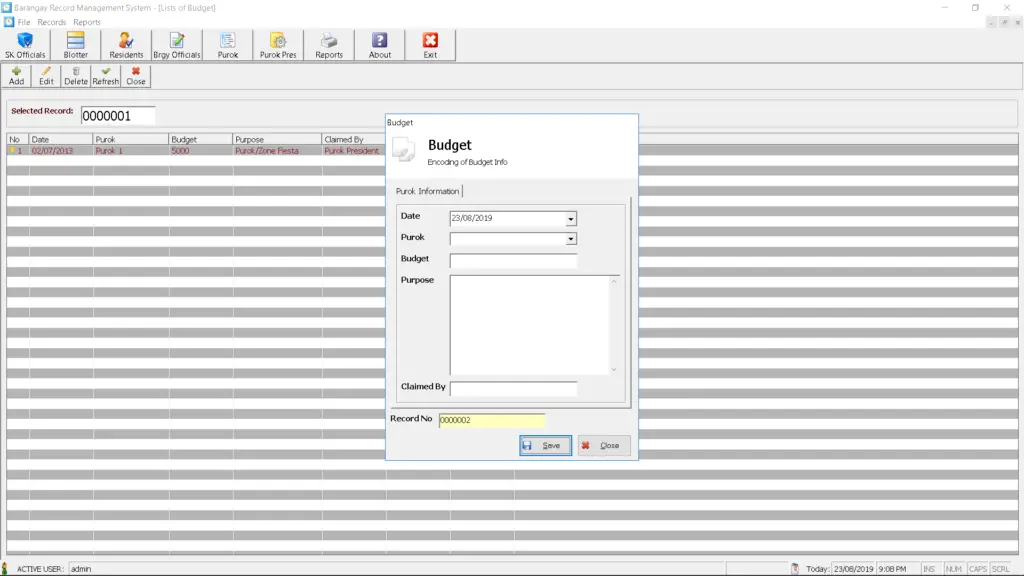
Task: Close the Budget dialog
Action: (603, 445)
